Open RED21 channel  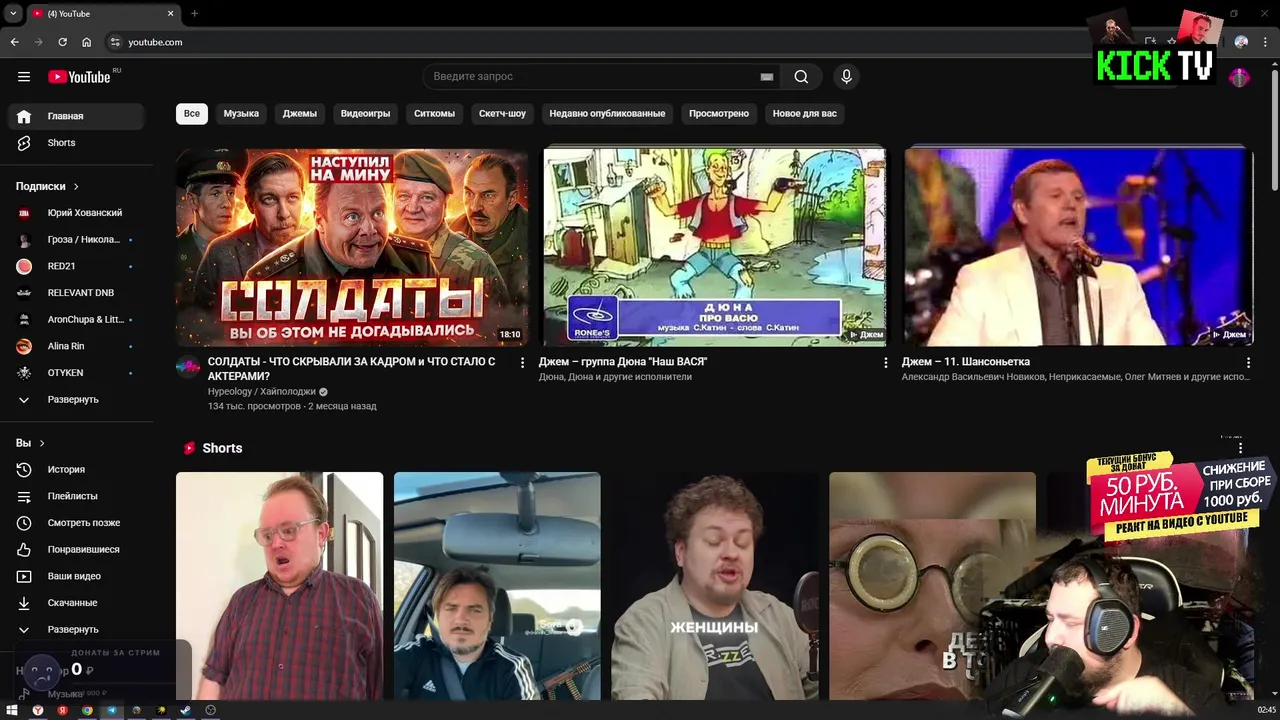point(76,266)
